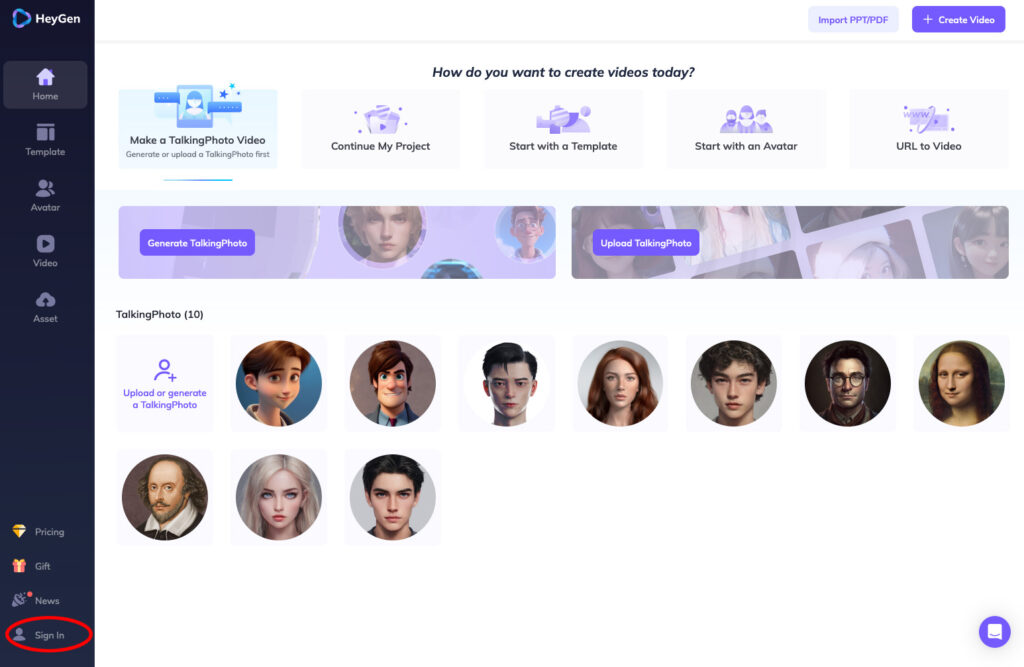The height and width of the screenshot is (667, 1024).
Task: Open Pricing with the diamond icon
Action: click(39, 532)
